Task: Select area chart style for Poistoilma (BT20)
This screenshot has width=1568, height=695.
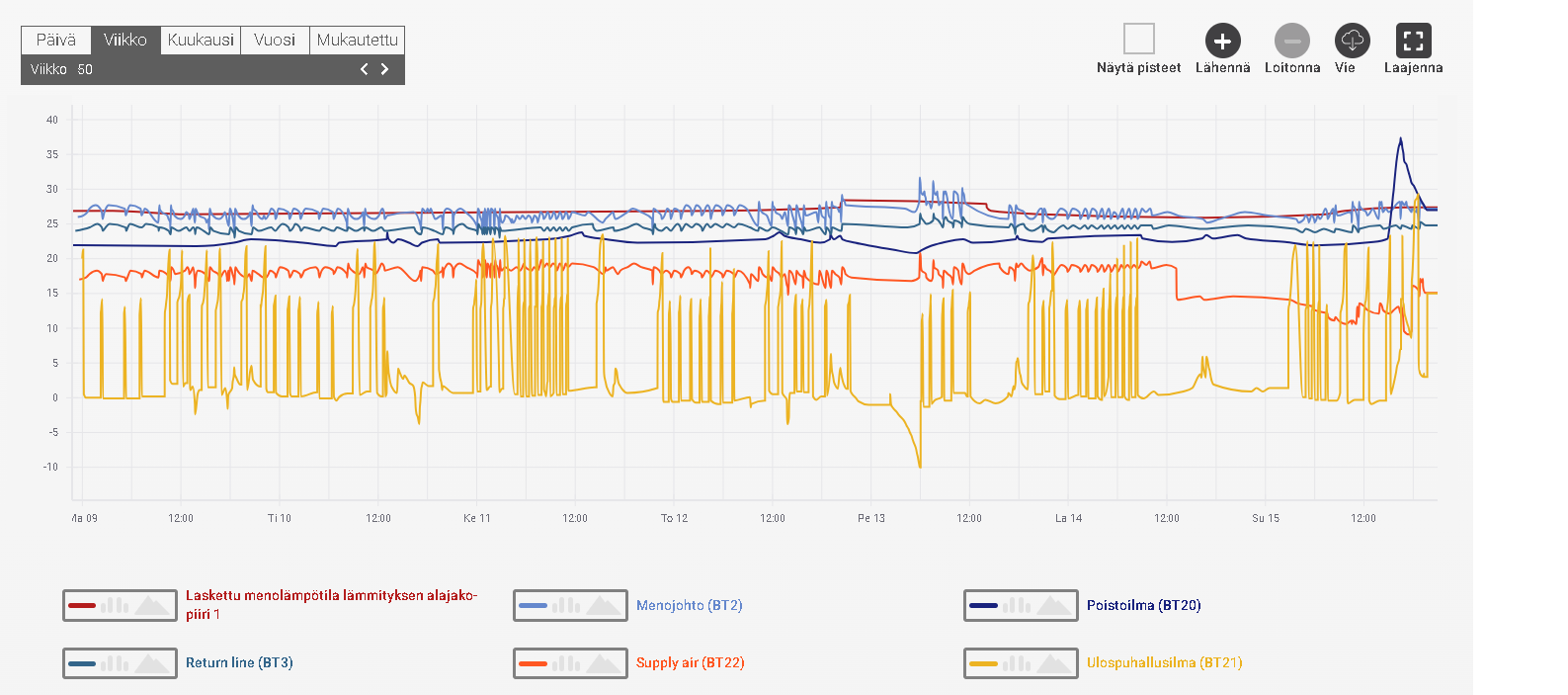Action: point(1054,605)
